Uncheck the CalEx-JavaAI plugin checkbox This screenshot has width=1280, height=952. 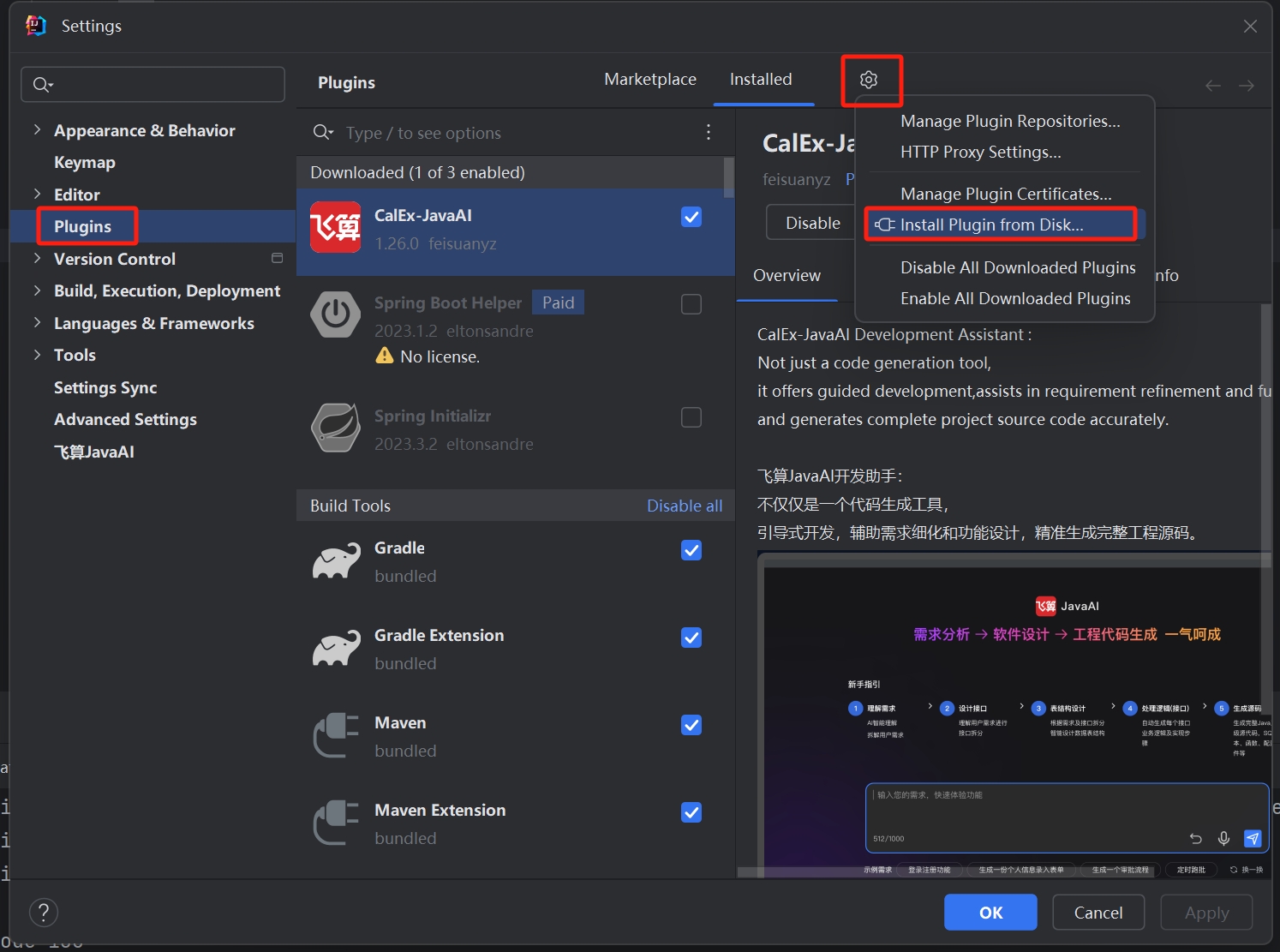pyautogui.click(x=691, y=217)
